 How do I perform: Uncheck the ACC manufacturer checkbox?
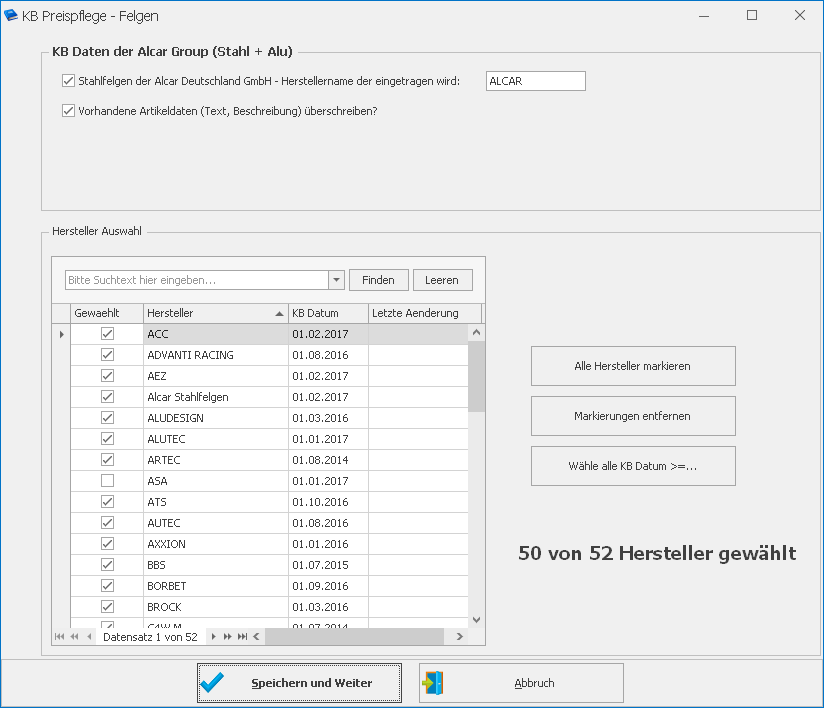click(x=107, y=334)
